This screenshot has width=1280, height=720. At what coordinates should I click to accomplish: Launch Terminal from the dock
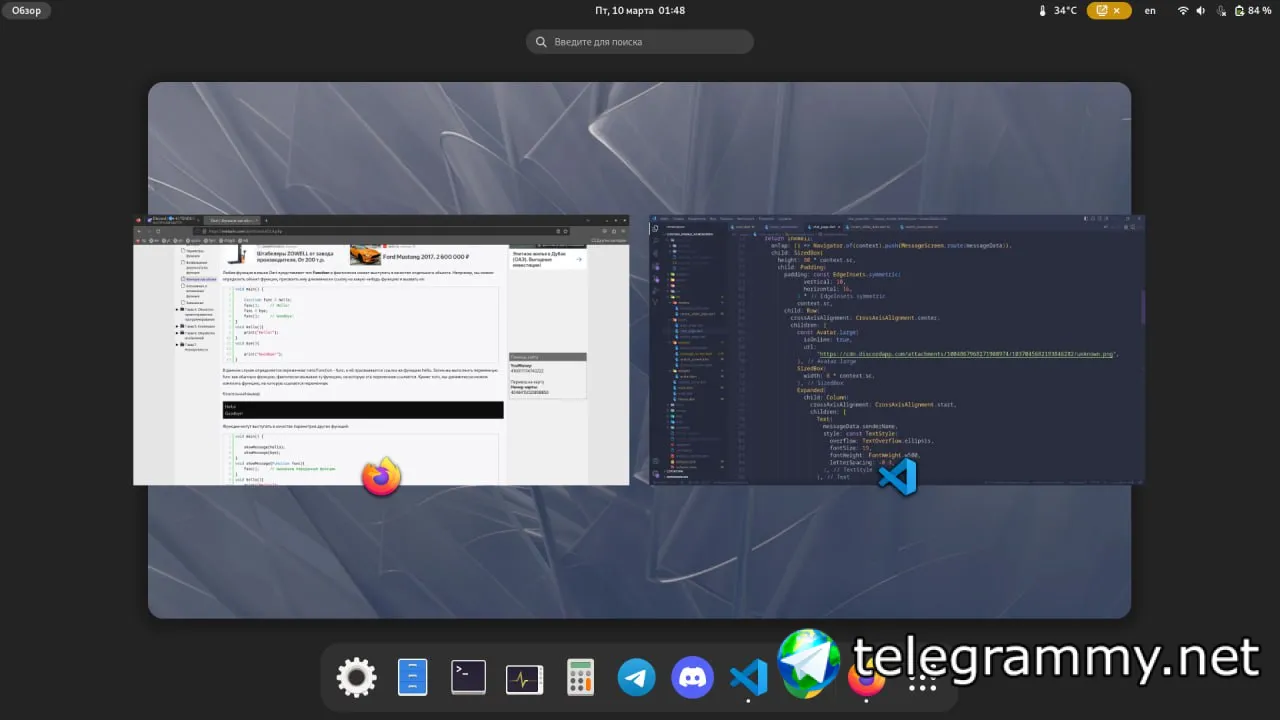tap(469, 678)
